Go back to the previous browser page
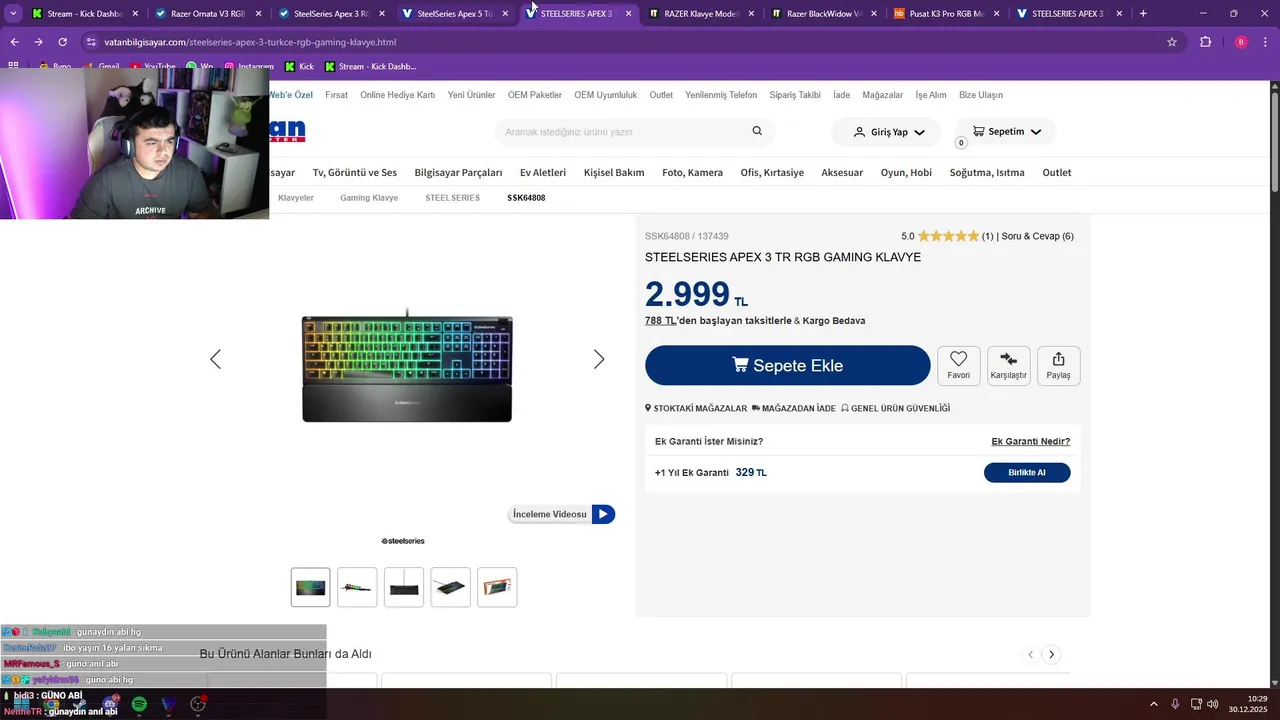 tap(14, 42)
